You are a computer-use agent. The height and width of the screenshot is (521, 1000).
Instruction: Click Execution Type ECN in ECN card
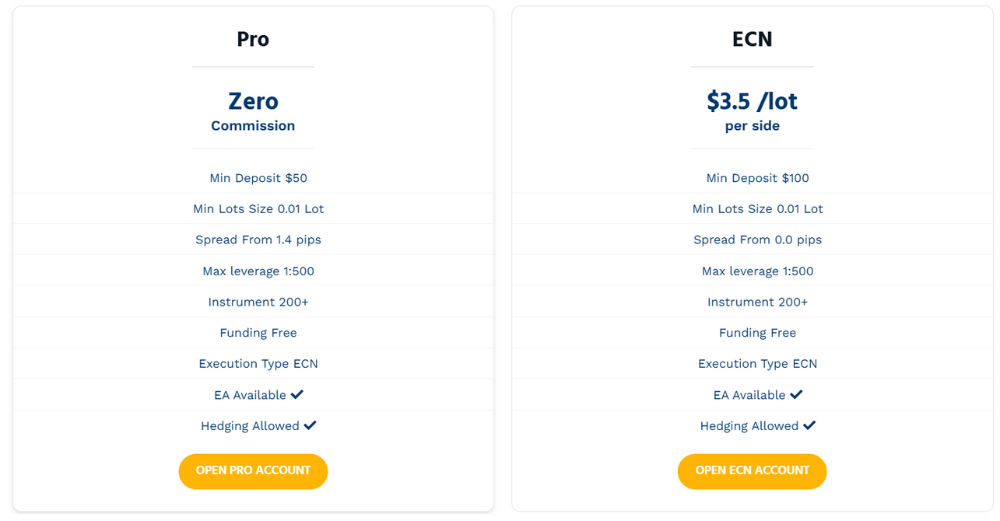tap(757, 364)
